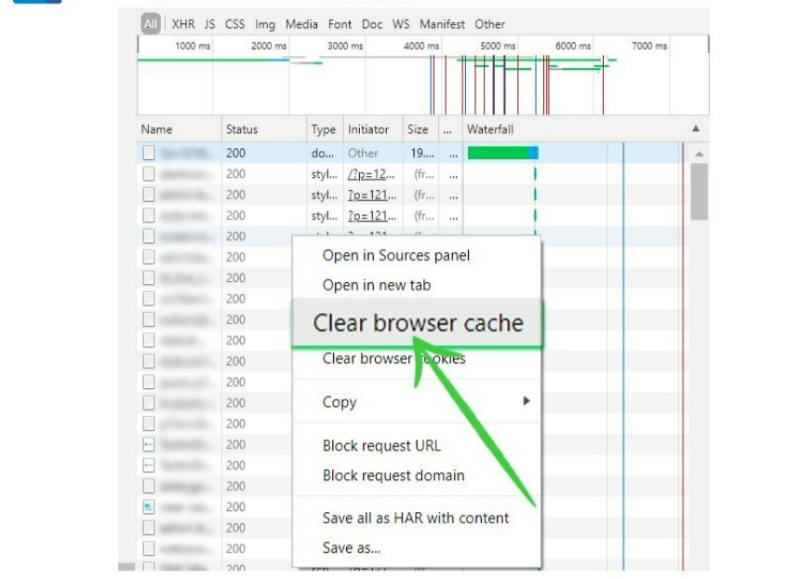Choose Open in new tab
The height and width of the screenshot is (579, 800).
click(x=377, y=285)
